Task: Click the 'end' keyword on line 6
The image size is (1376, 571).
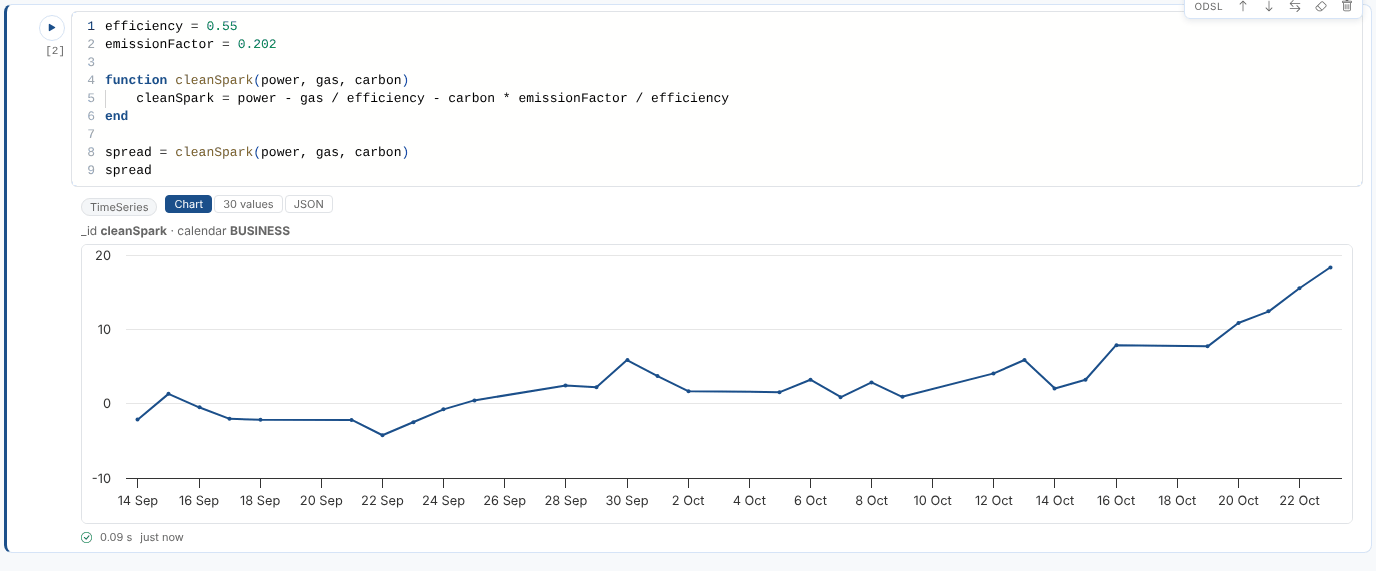Action: coord(116,116)
